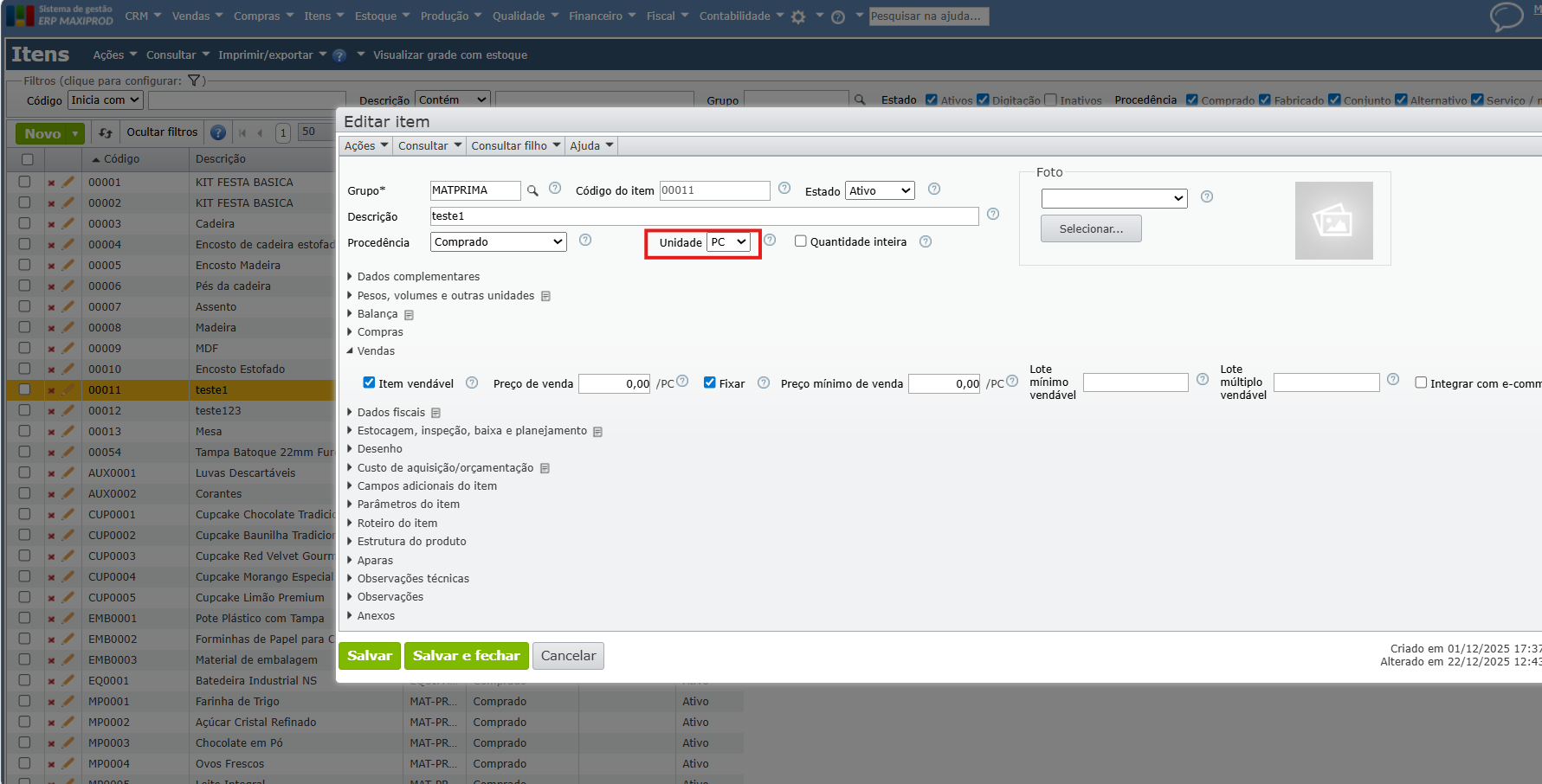Click the refresh icon beside Novo
Image resolution: width=1542 pixels, height=784 pixels.
(x=106, y=132)
